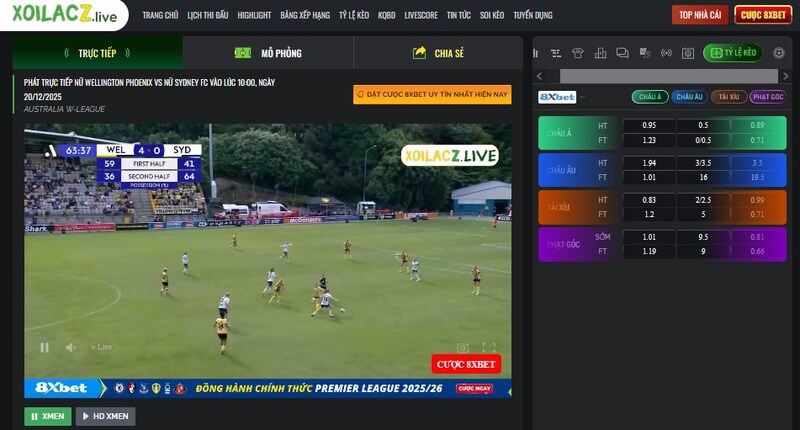Open the team jersey lineup icon
Viewport: 800px width, 430px height.
point(578,53)
